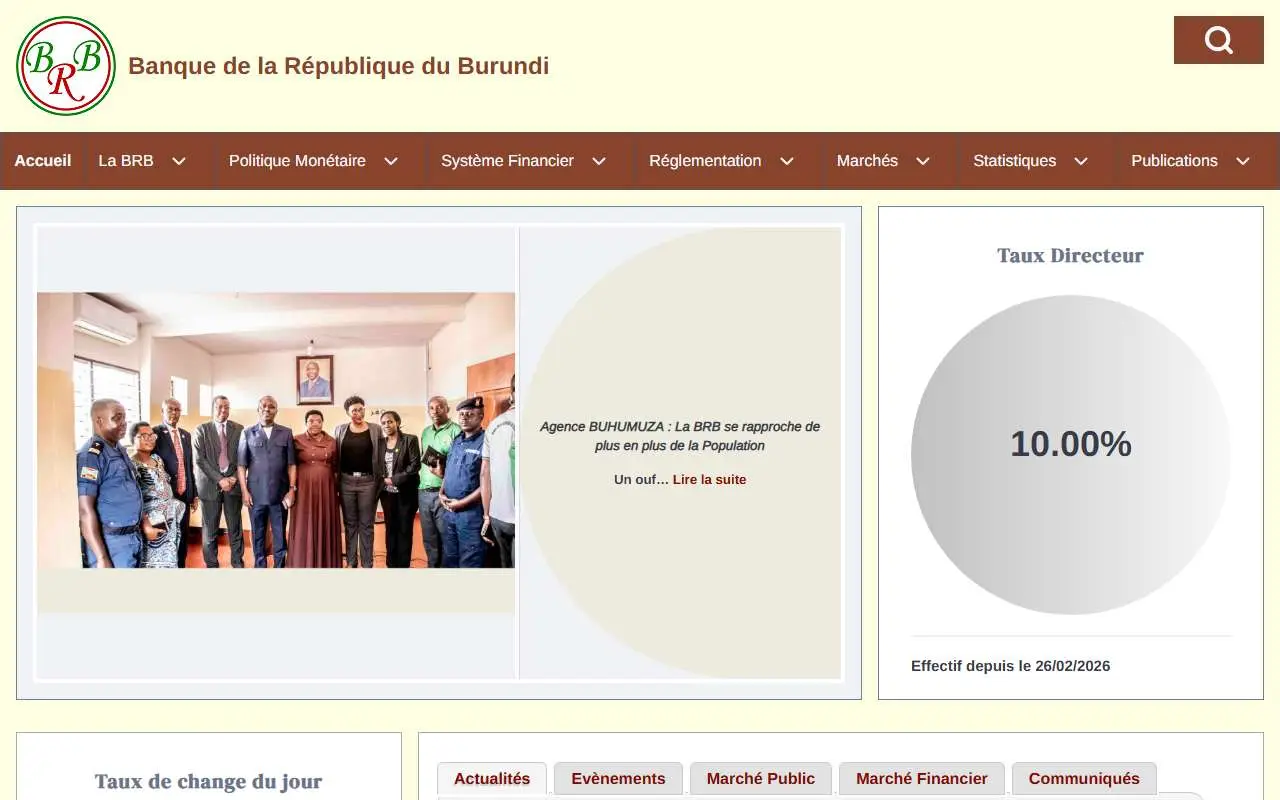Click the 10.00% rate circle
Image resolution: width=1280 pixels, height=800 pixels.
(1071, 454)
